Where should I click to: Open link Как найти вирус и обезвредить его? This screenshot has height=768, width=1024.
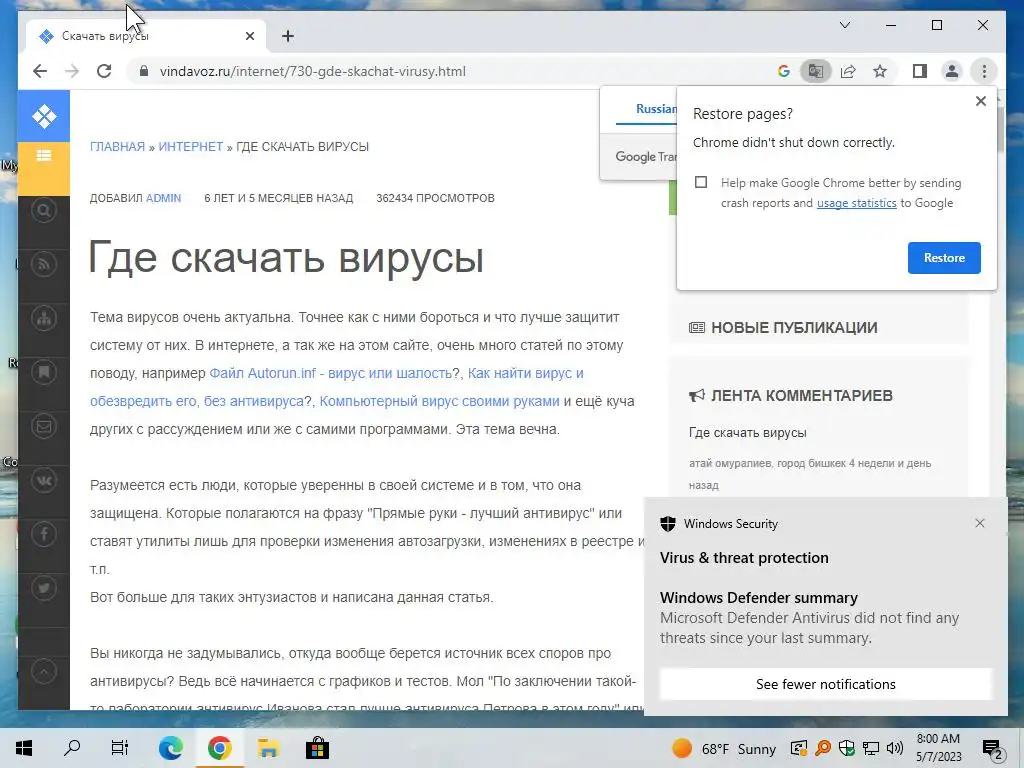pyautogui.click(x=526, y=373)
